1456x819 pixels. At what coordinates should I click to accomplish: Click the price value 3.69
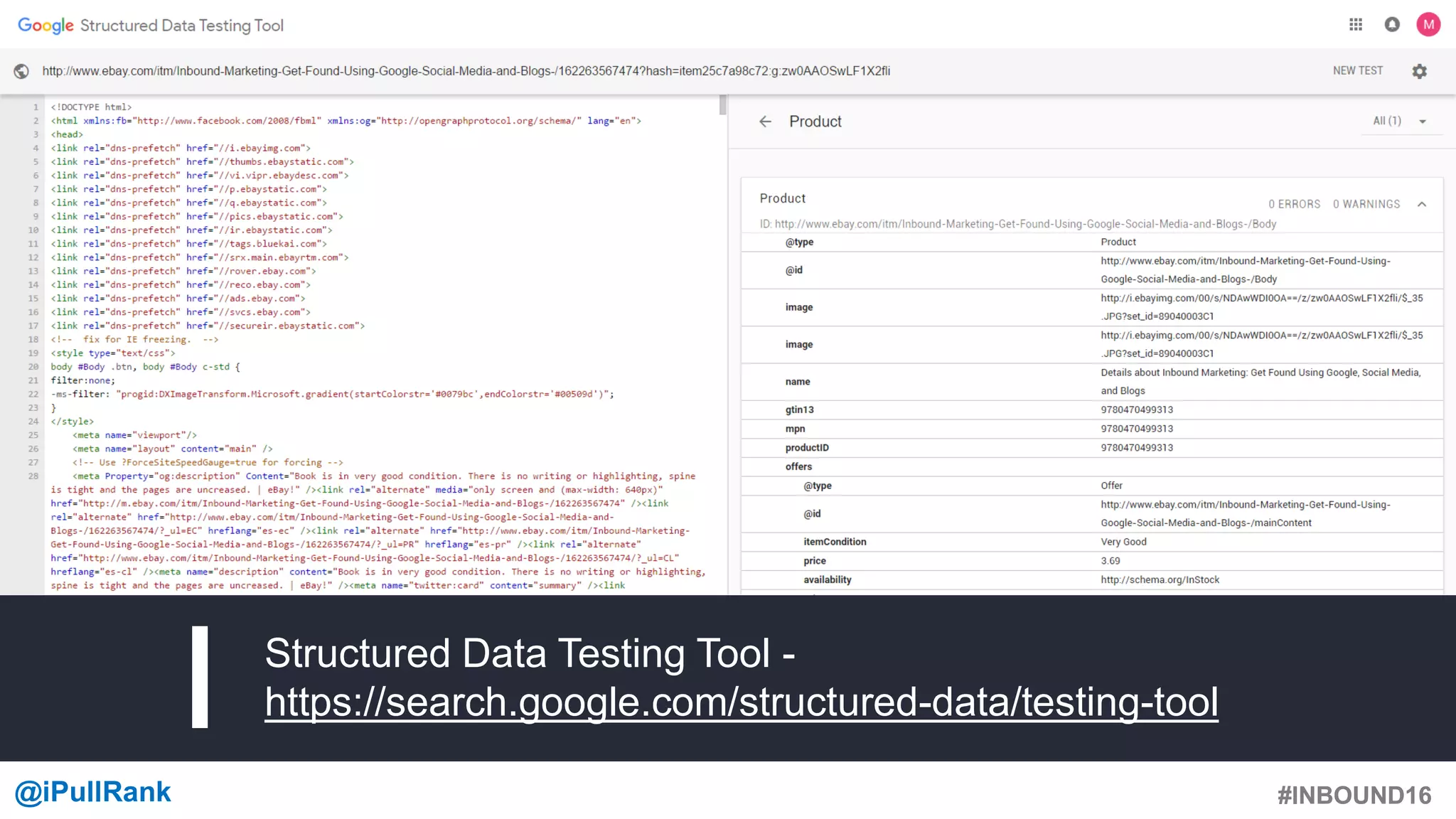[1110, 561]
